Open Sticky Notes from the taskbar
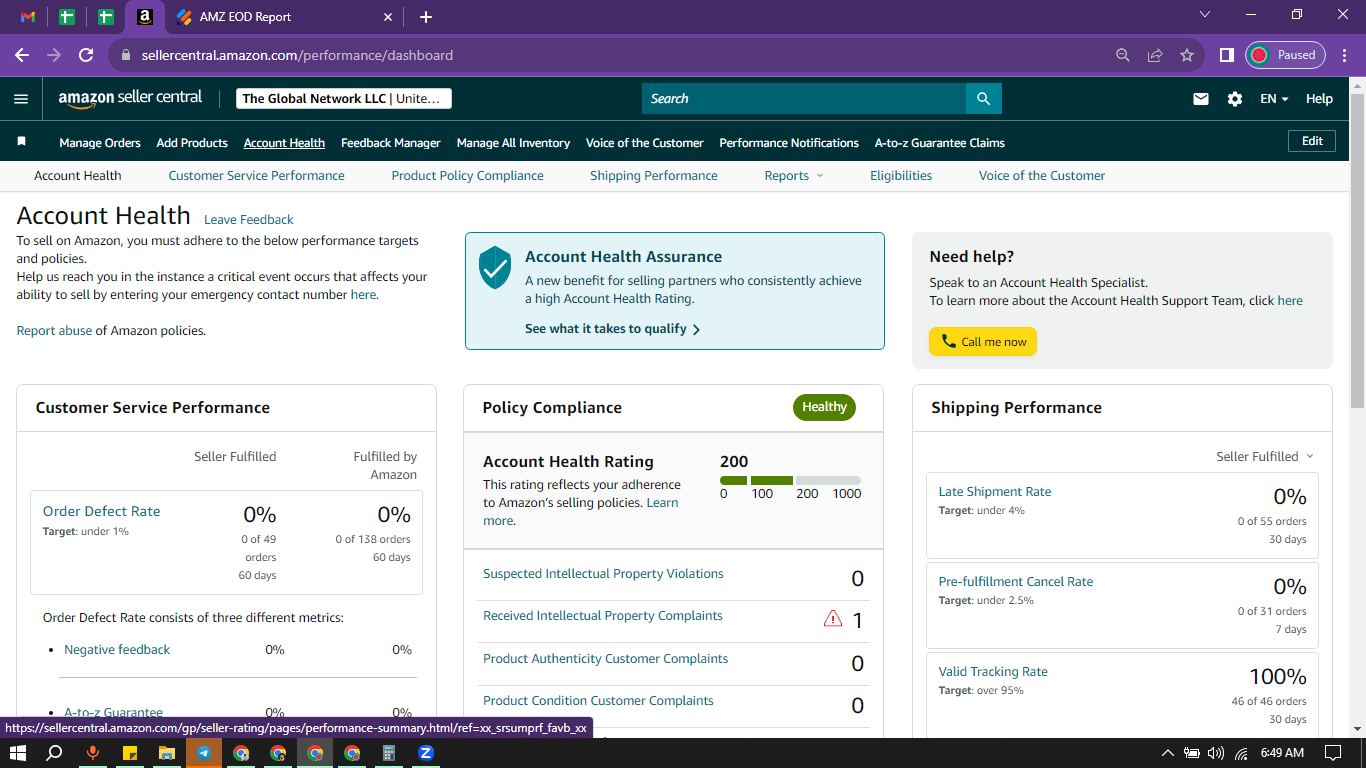This screenshot has width=1366, height=768. [x=130, y=753]
